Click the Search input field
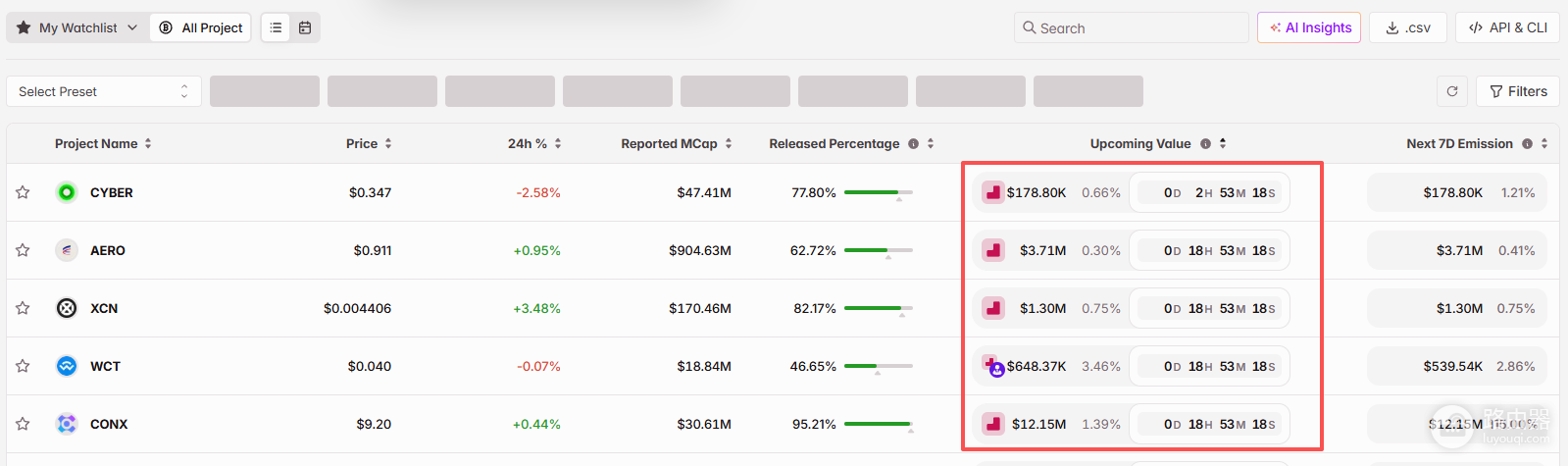The width and height of the screenshot is (1568, 466). (x=1132, y=27)
